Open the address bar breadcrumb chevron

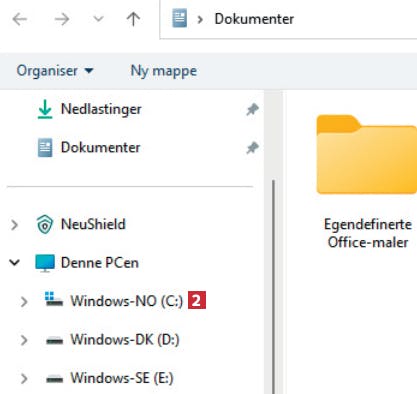[200, 20]
